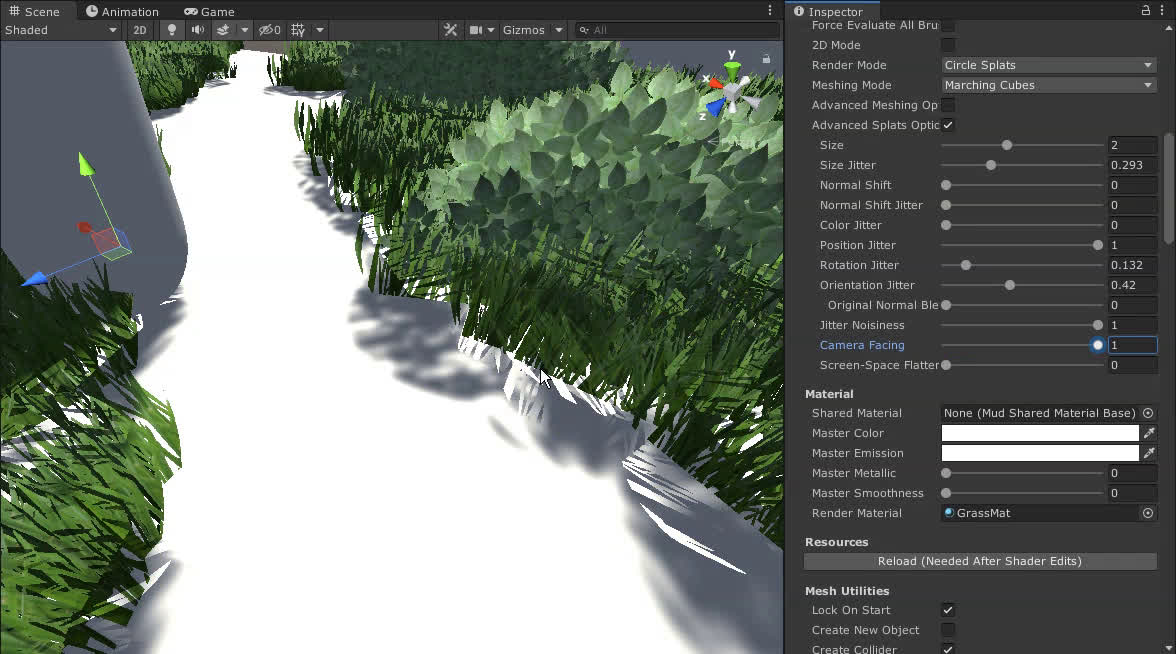Toggle the scene effects layers icon
The image size is (1176, 654).
[x=224, y=30]
